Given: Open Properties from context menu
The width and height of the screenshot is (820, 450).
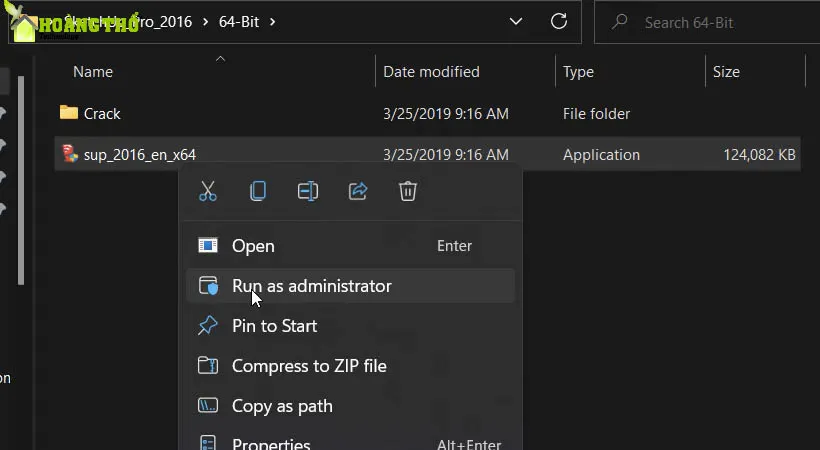Looking at the screenshot, I should tap(350, 442).
